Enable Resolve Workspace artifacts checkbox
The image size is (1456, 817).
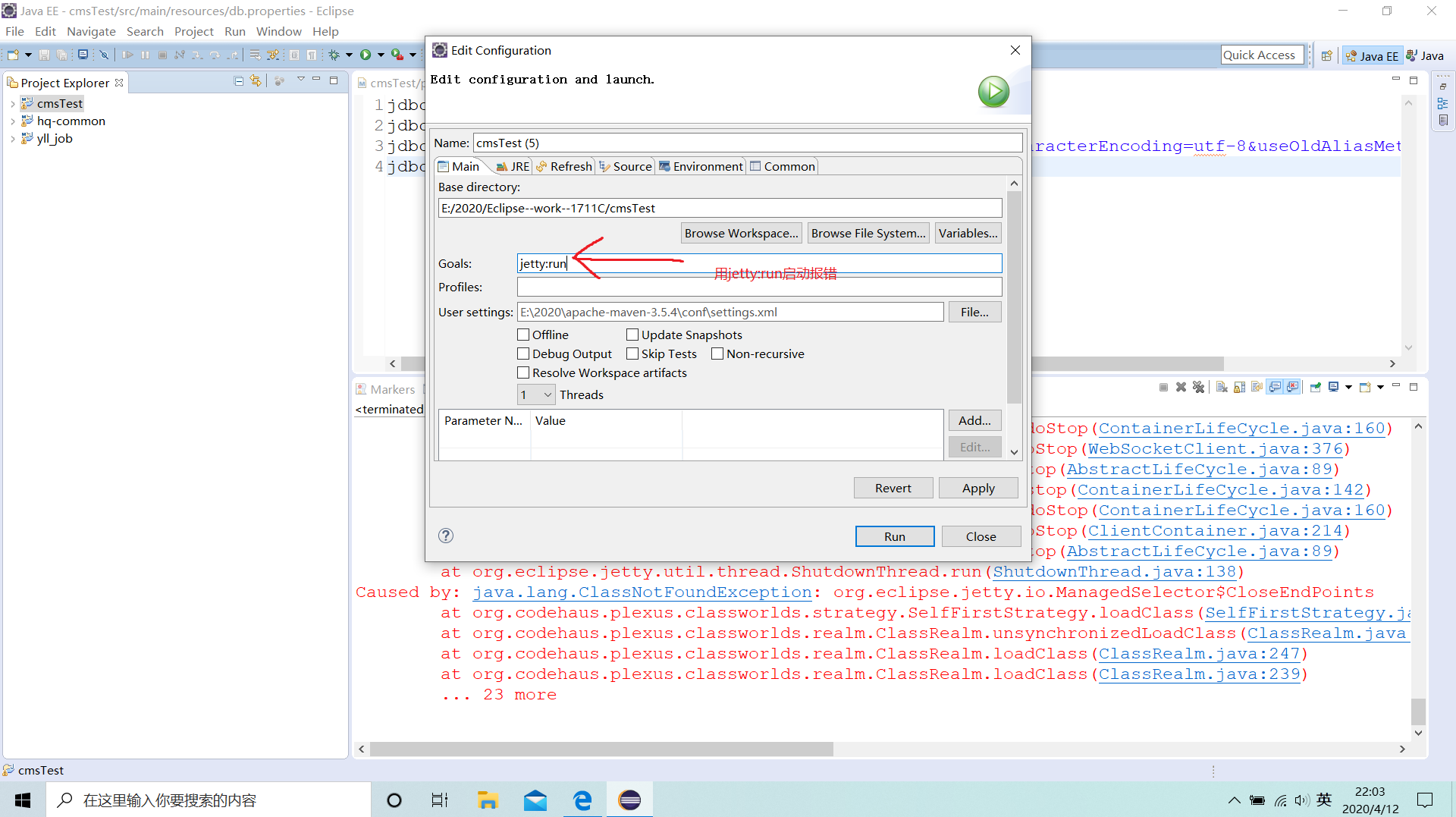point(523,372)
